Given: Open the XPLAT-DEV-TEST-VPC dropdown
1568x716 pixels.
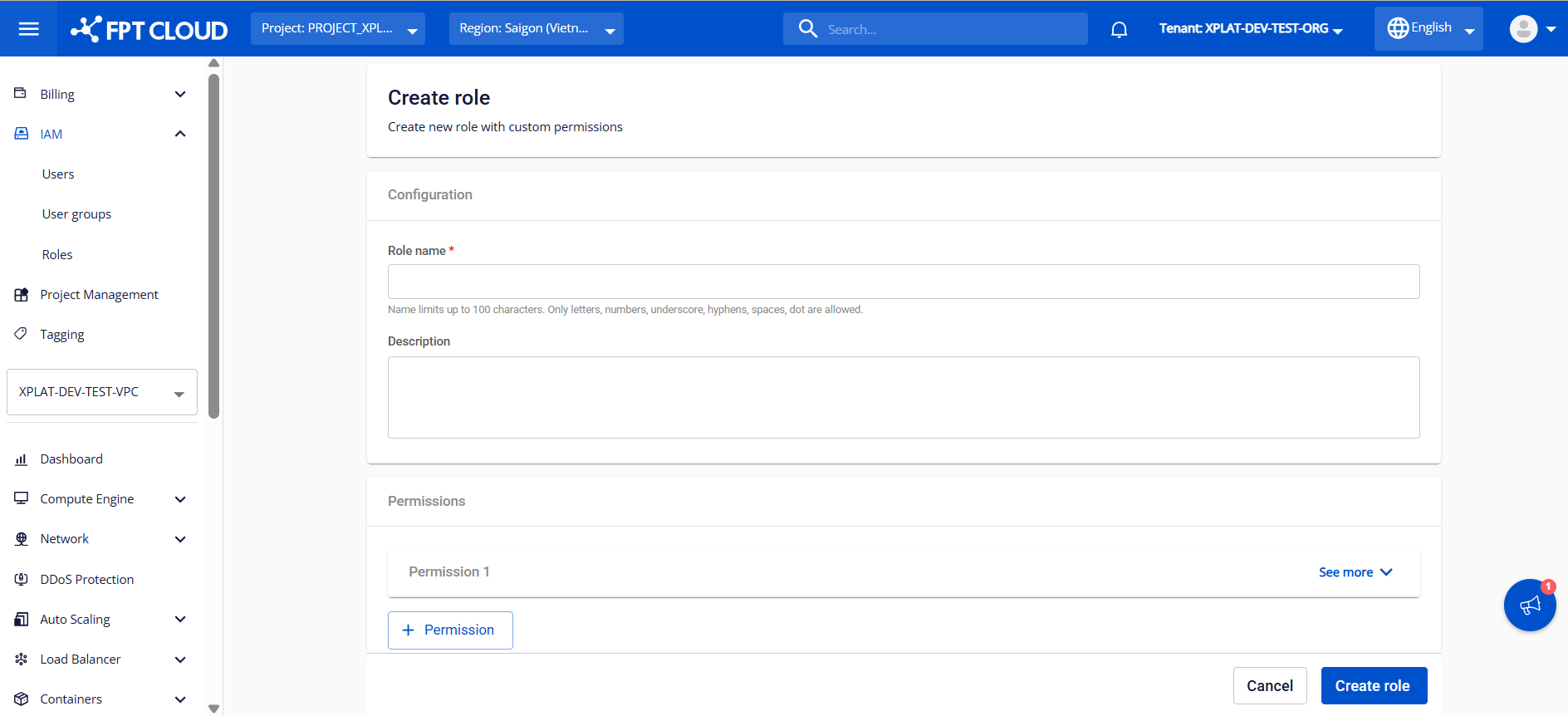Looking at the screenshot, I should click(x=101, y=392).
